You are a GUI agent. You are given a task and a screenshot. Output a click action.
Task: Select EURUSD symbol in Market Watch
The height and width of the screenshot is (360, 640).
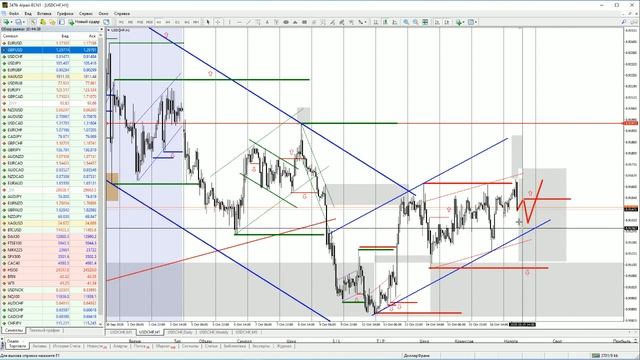tap(15, 43)
